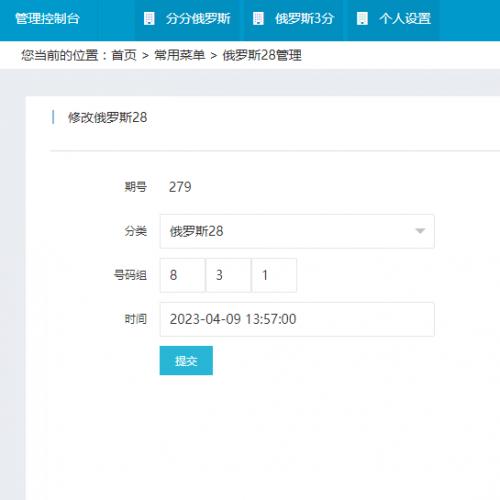Click the dropdown arrow in 分类 field

tap(420, 231)
